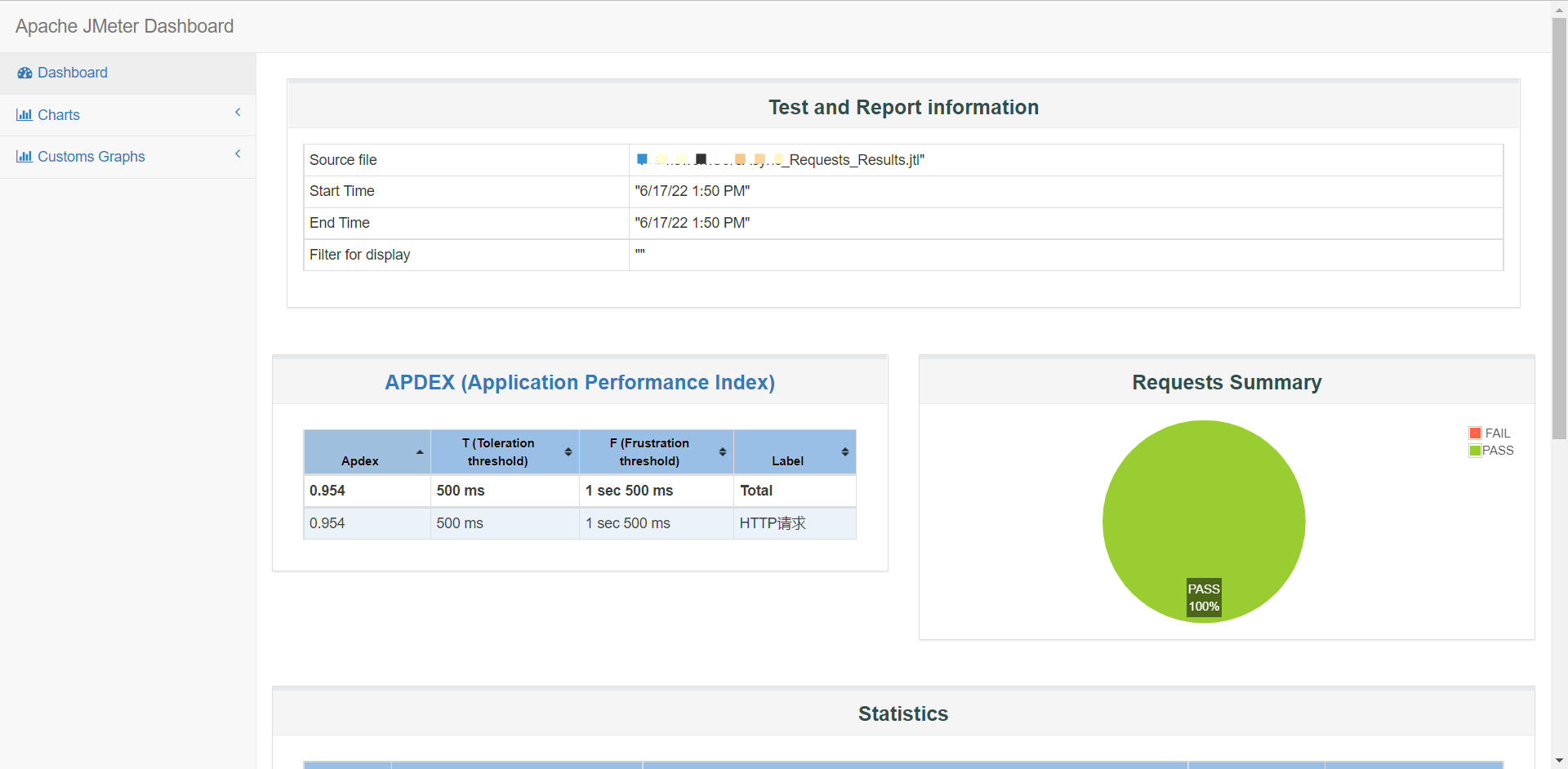Sort by F (Frustration threshold) column
The height and width of the screenshot is (769, 1568).
point(657,452)
